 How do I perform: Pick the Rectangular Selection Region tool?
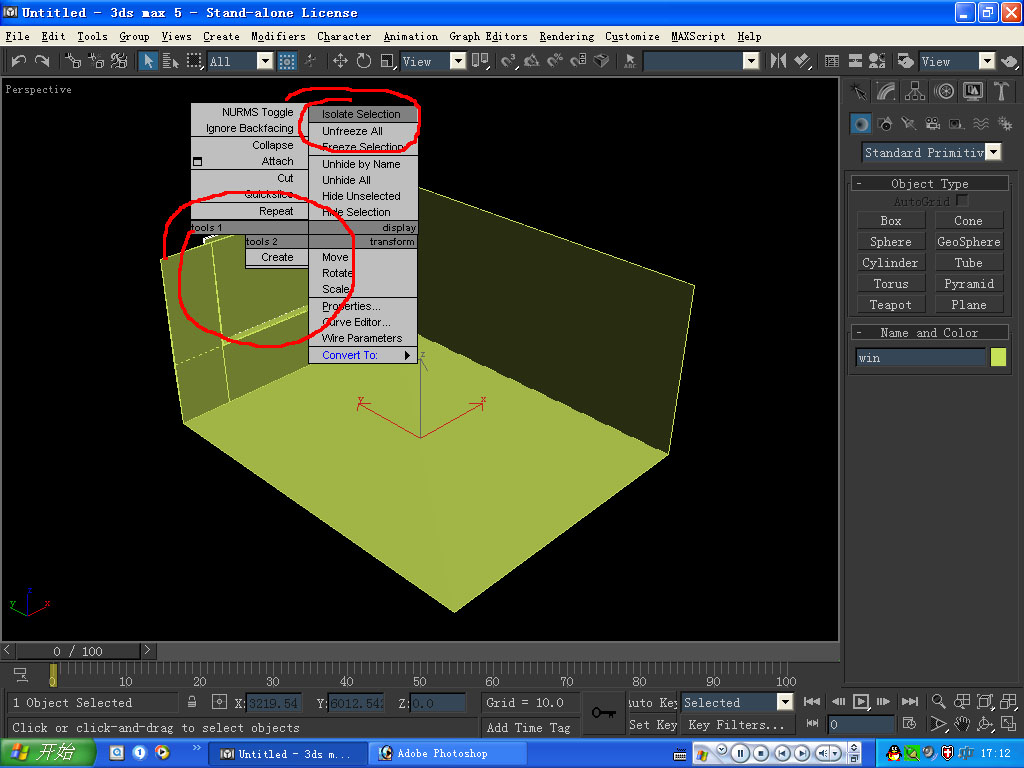pos(194,61)
